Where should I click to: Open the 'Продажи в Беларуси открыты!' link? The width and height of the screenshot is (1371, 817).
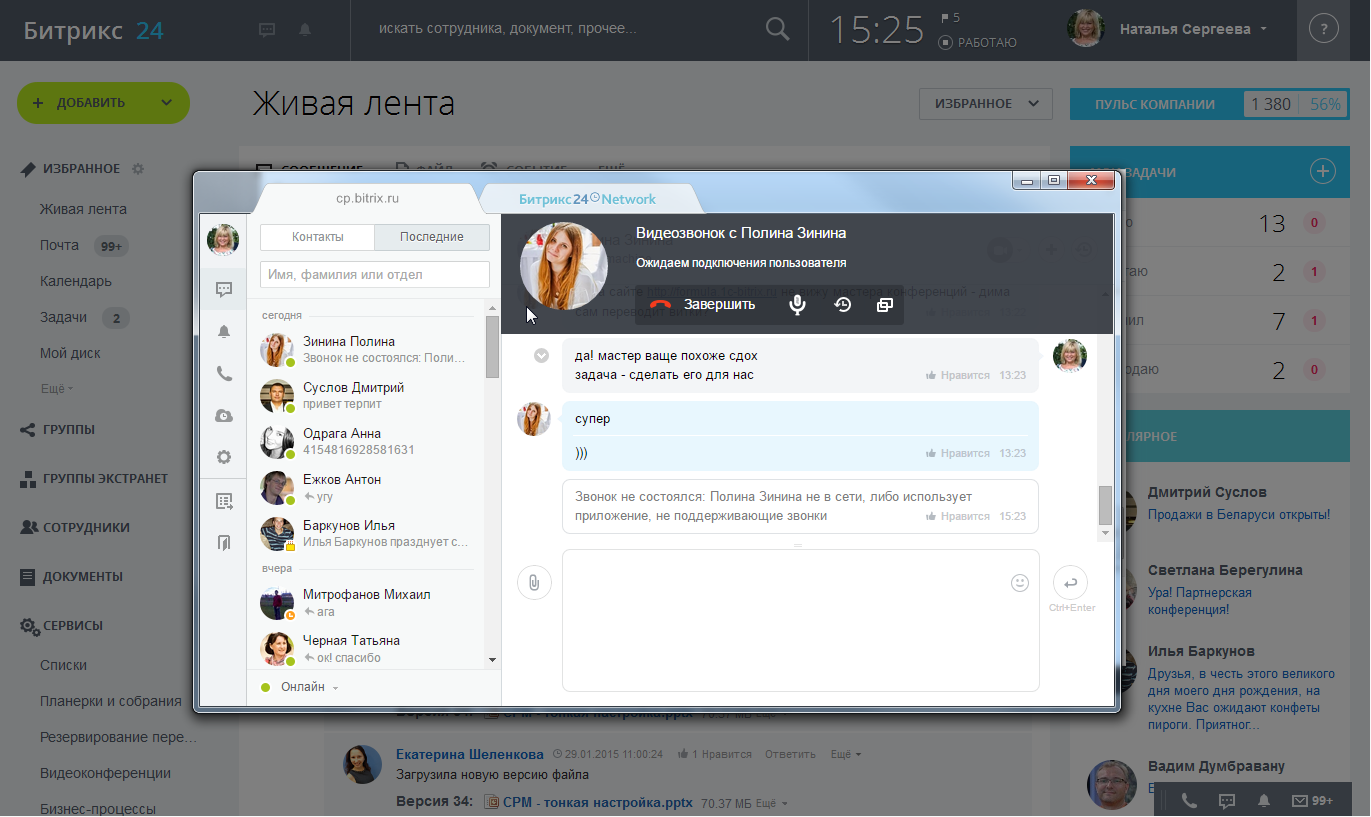point(1239,514)
